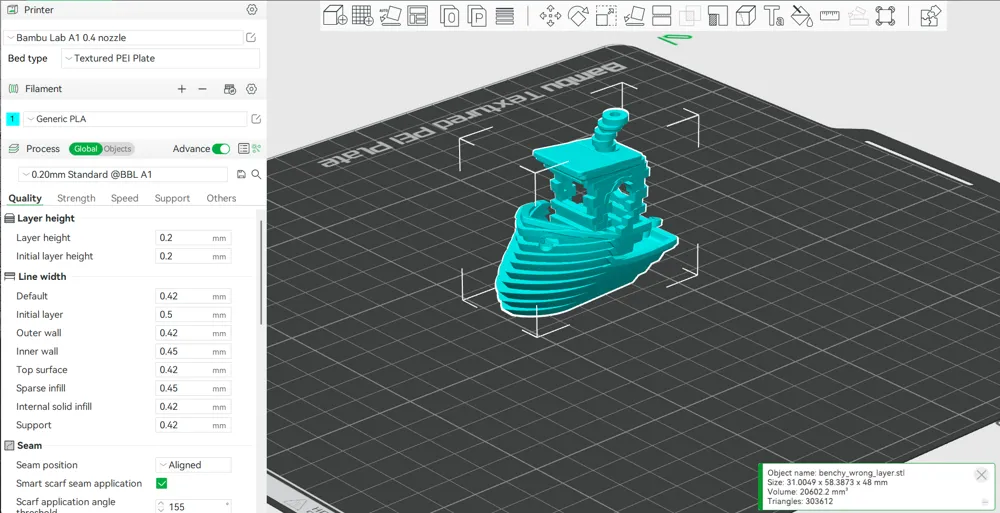Click the Support line width field

point(193,425)
